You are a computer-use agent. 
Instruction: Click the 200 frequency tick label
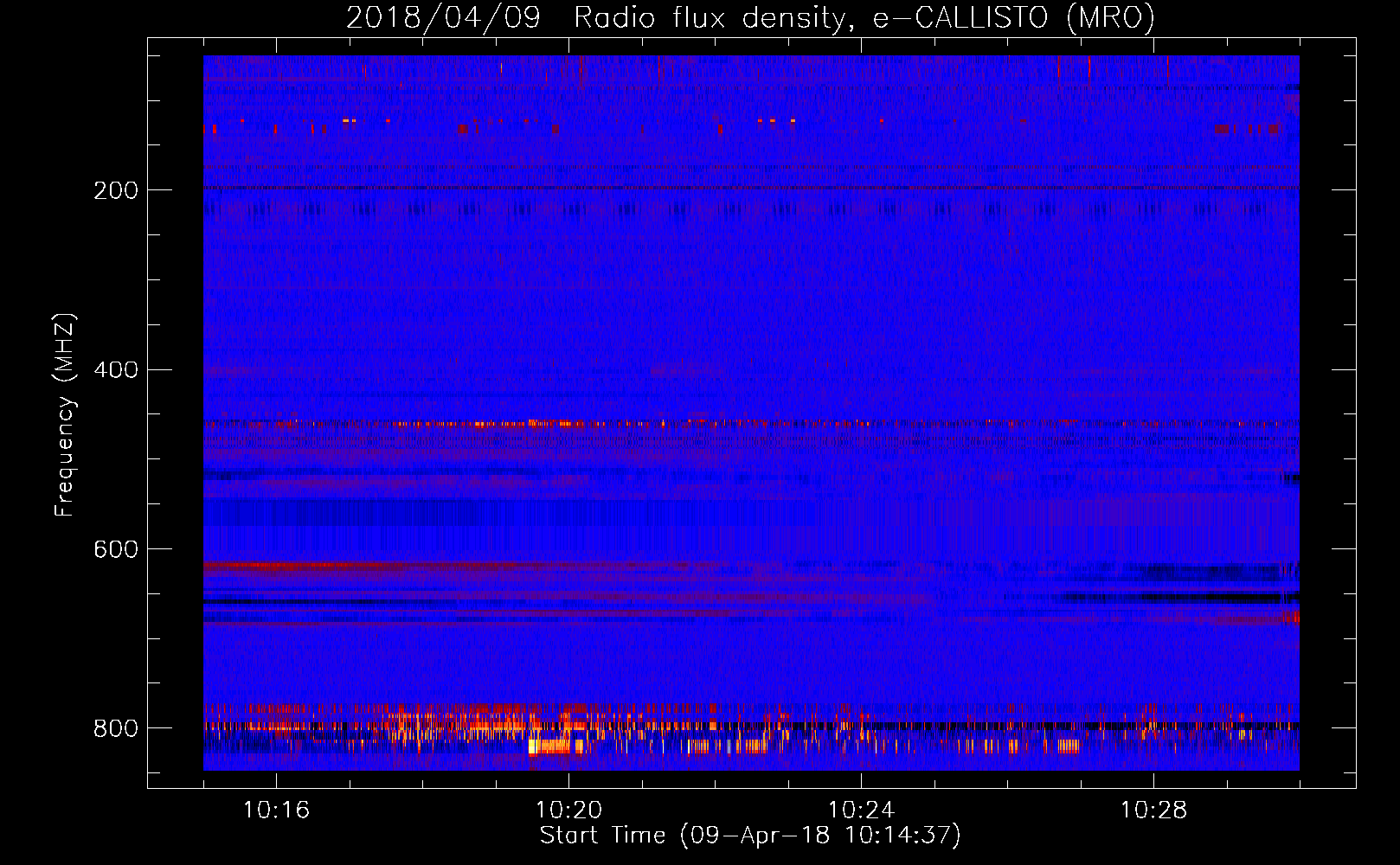coord(116,190)
